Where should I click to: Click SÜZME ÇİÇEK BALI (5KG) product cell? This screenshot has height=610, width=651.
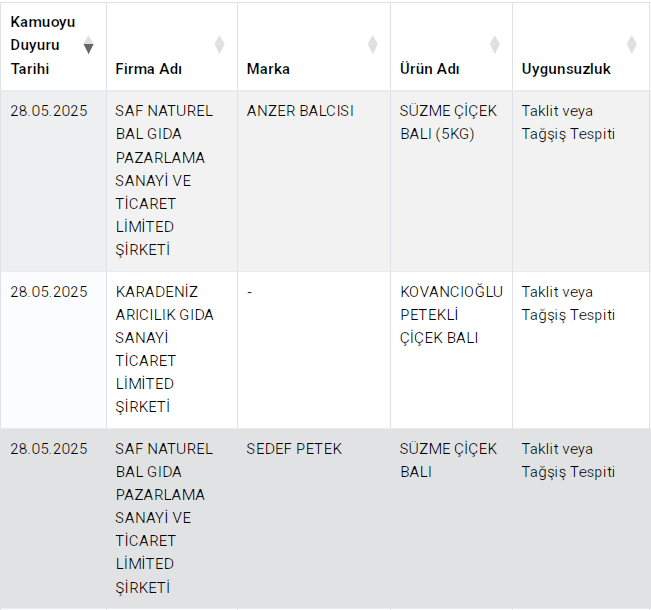pyautogui.click(x=448, y=122)
